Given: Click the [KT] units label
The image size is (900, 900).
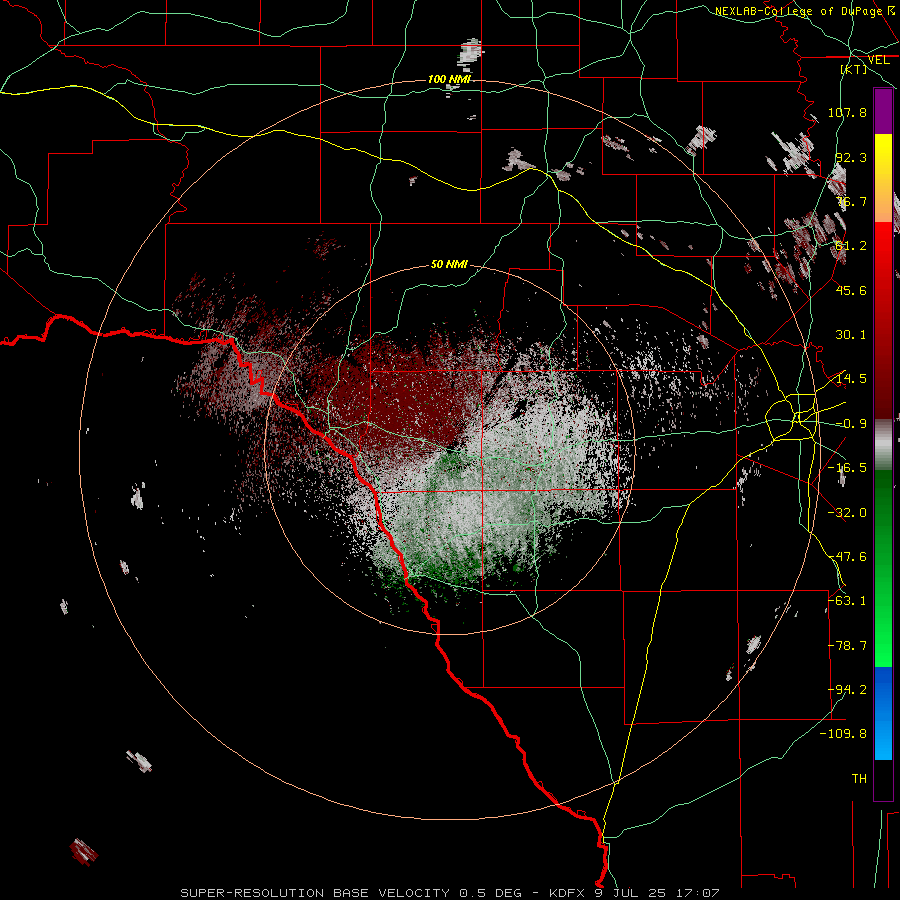Looking at the screenshot, I should pyautogui.click(x=854, y=69).
